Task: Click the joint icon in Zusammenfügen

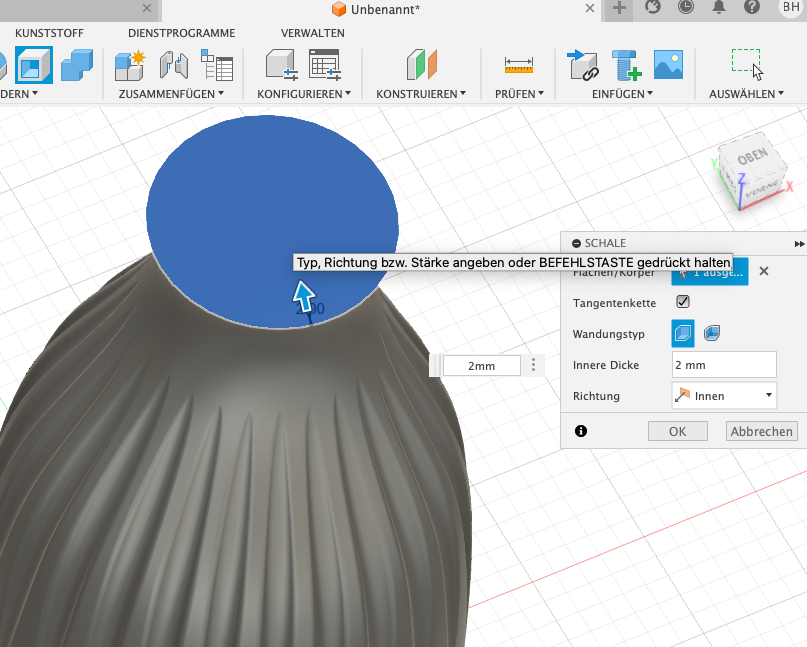Action: tap(175, 66)
